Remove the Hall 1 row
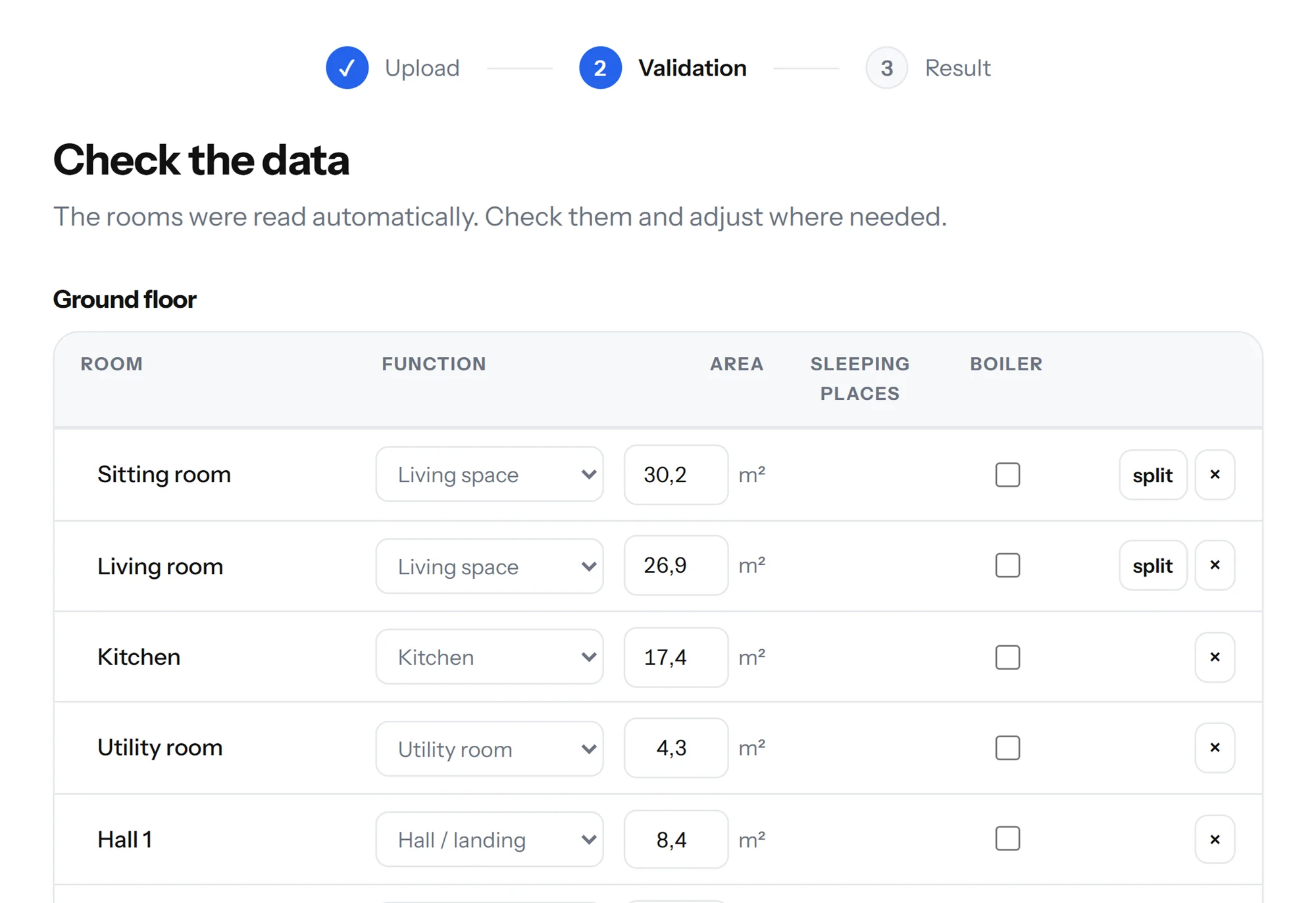1316x903 pixels. tap(1215, 839)
